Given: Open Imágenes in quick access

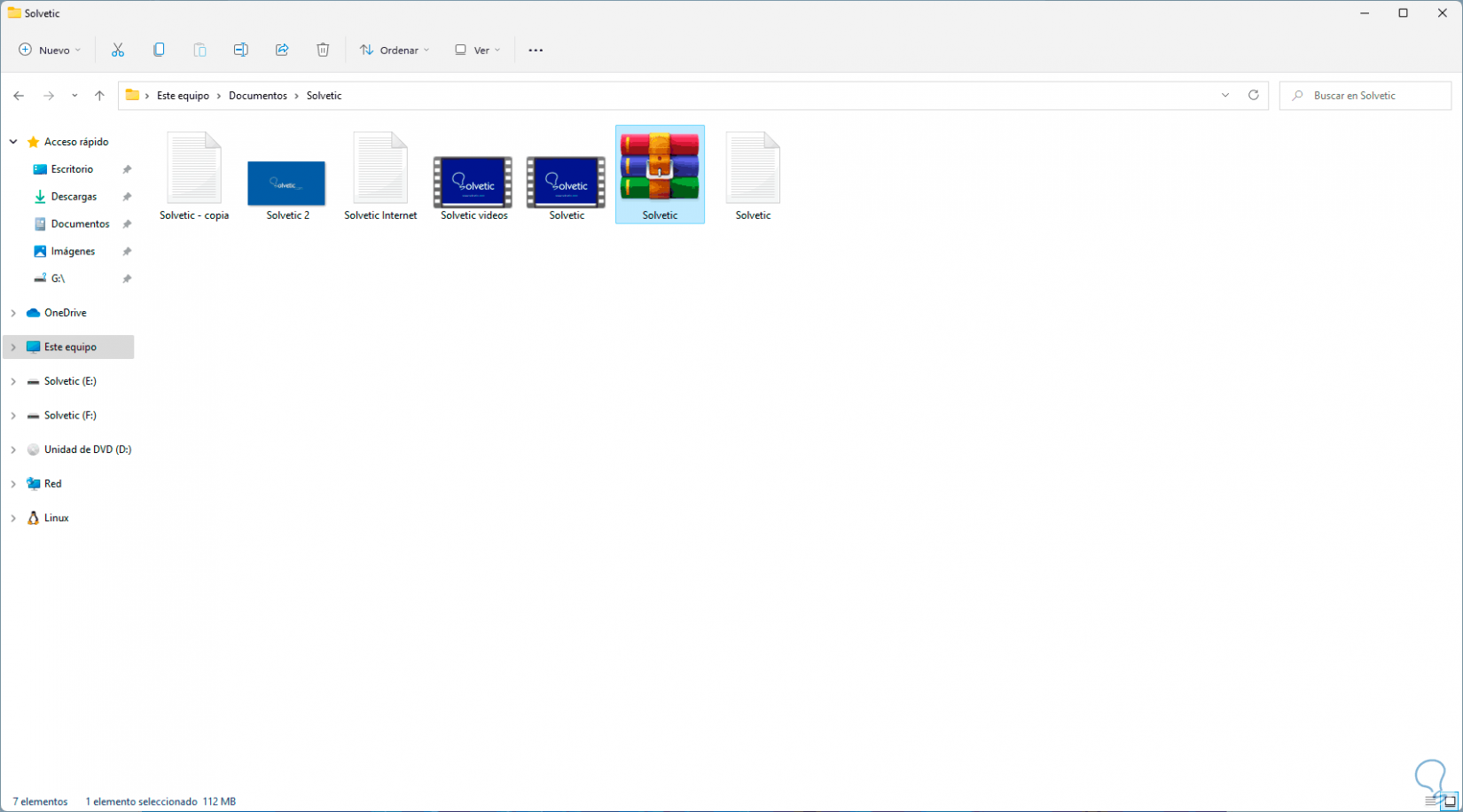Looking at the screenshot, I should (x=73, y=252).
